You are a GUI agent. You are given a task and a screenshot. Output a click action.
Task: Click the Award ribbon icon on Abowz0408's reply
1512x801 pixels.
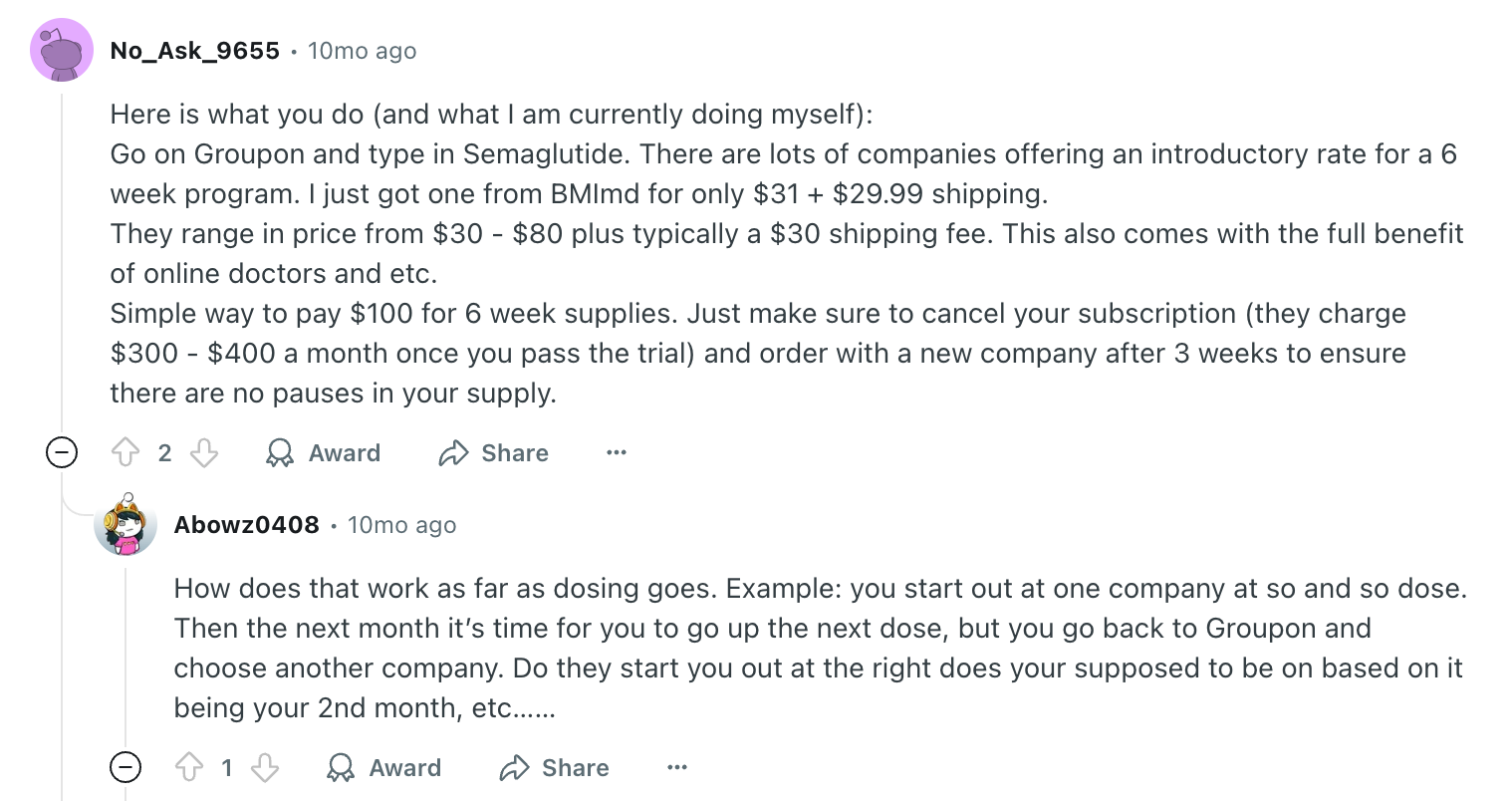(x=341, y=768)
